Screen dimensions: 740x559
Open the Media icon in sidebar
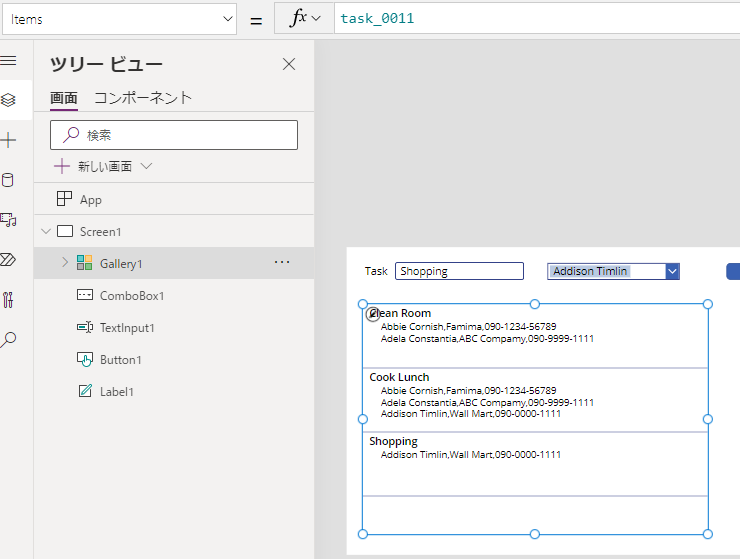click(x=8, y=220)
